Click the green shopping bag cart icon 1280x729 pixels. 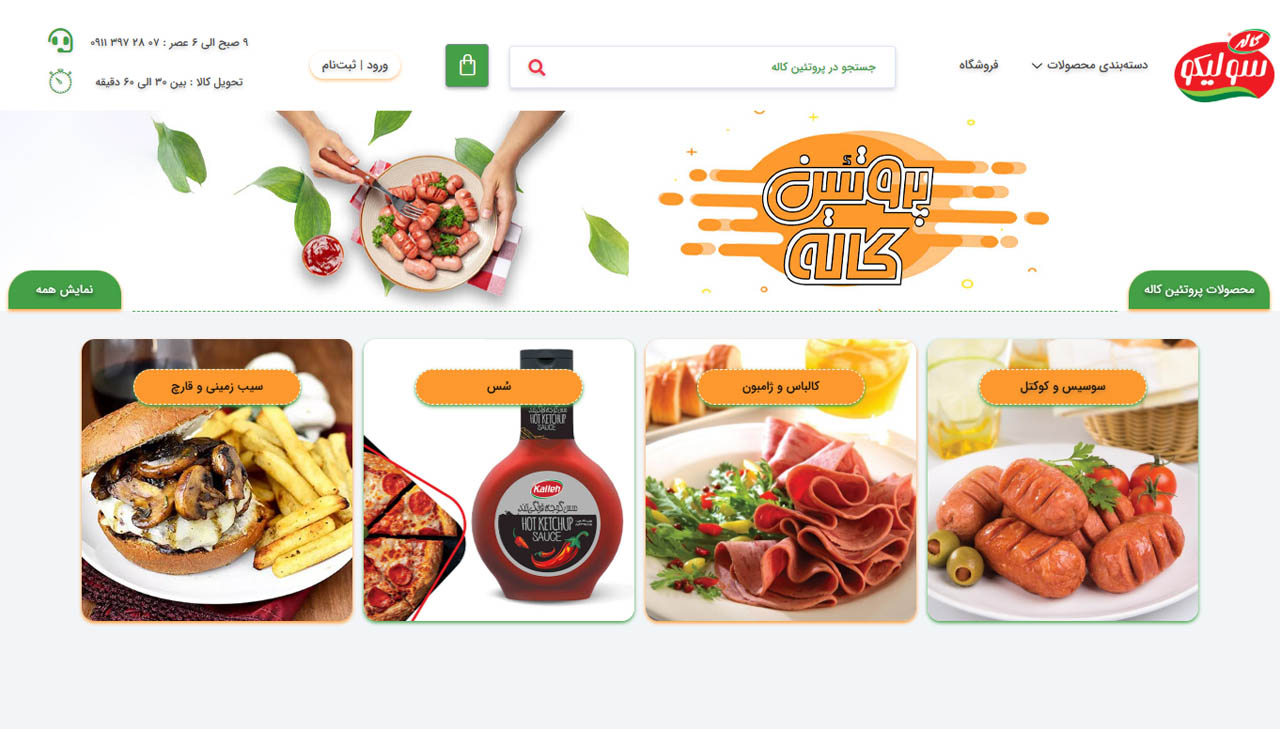click(467, 66)
